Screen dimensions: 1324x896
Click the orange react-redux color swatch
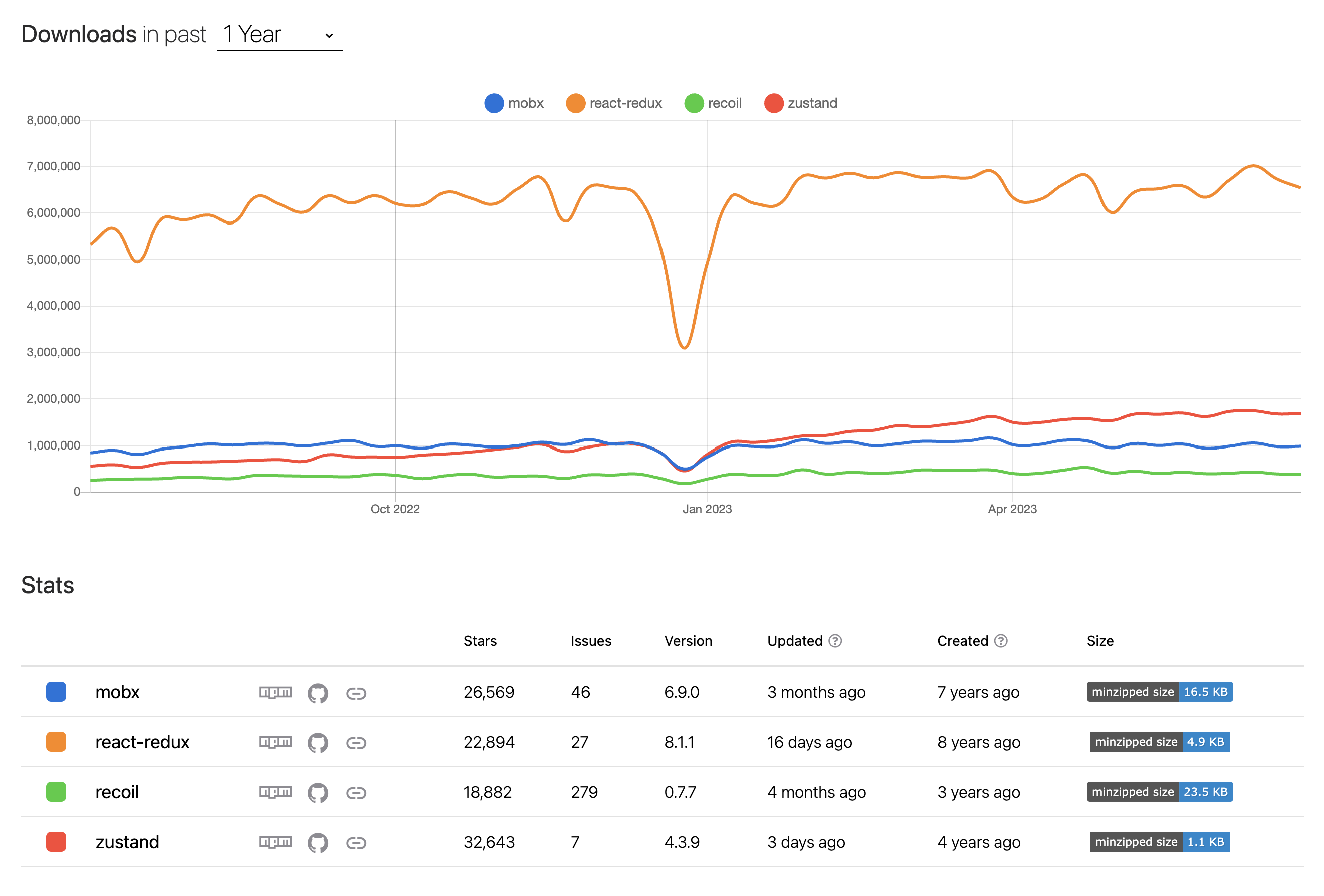(x=56, y=742)
